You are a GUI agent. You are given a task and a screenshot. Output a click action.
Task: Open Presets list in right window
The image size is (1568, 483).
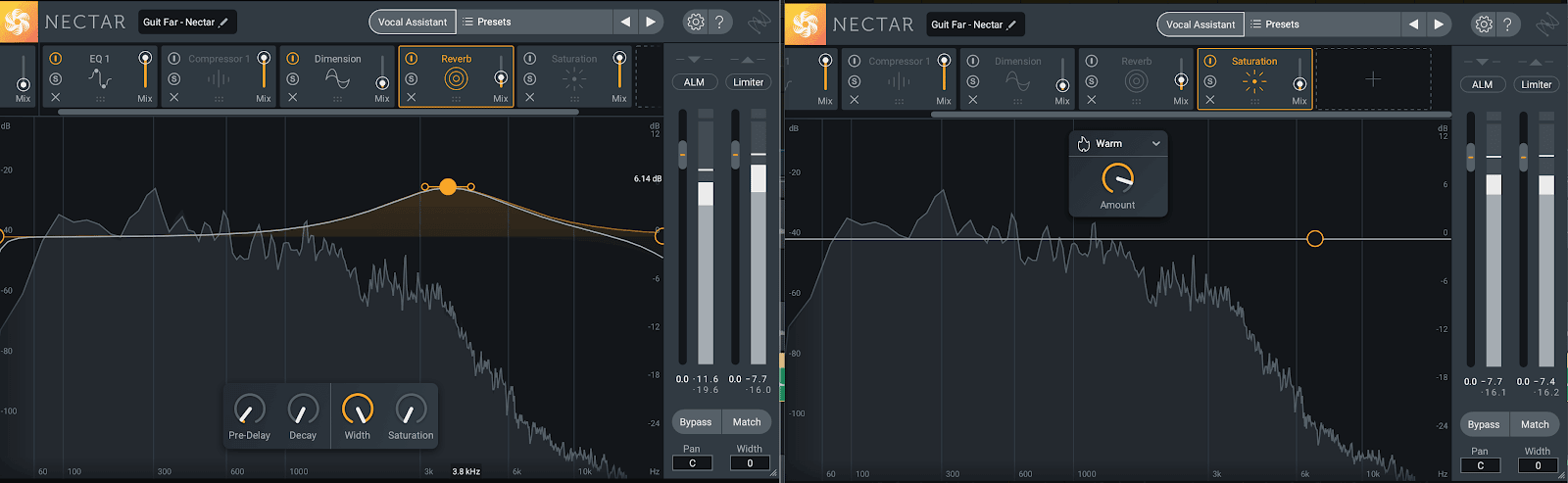click(x=1323, y=24)
